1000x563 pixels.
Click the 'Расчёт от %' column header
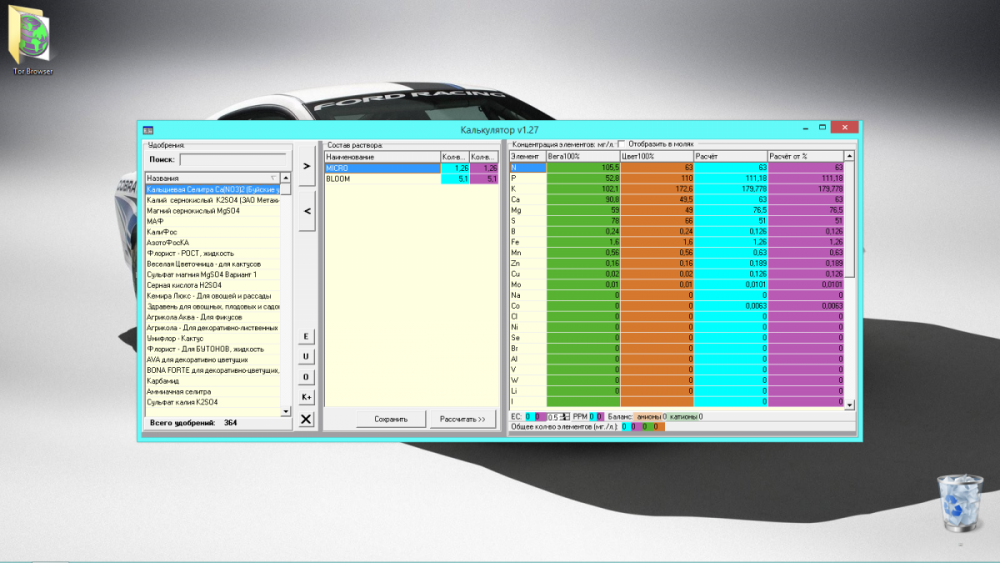pyautogui.click(x=805, y=156)
